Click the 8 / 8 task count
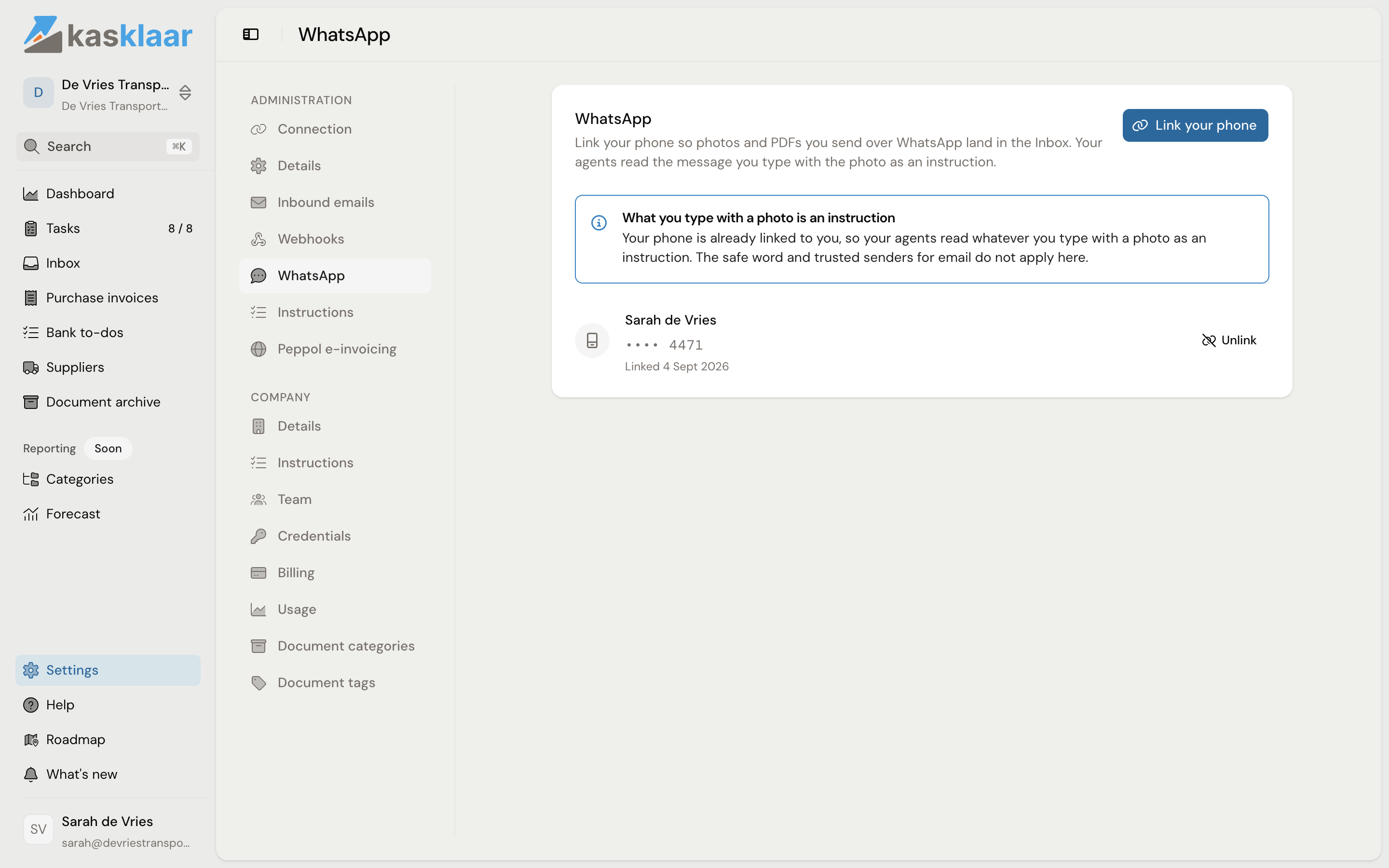Viewport: 1389px width, 868px height. coord(180,229)
